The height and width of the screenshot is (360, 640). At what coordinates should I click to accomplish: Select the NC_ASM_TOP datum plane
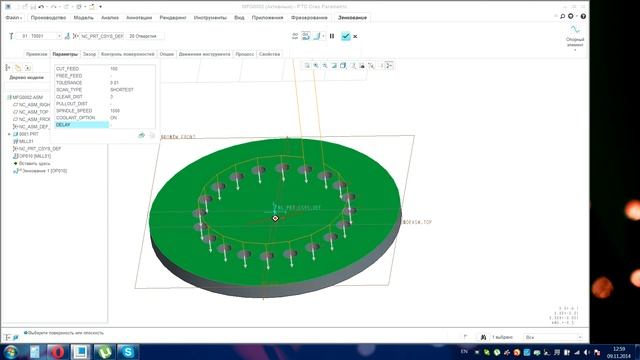[x=30, y=112]
